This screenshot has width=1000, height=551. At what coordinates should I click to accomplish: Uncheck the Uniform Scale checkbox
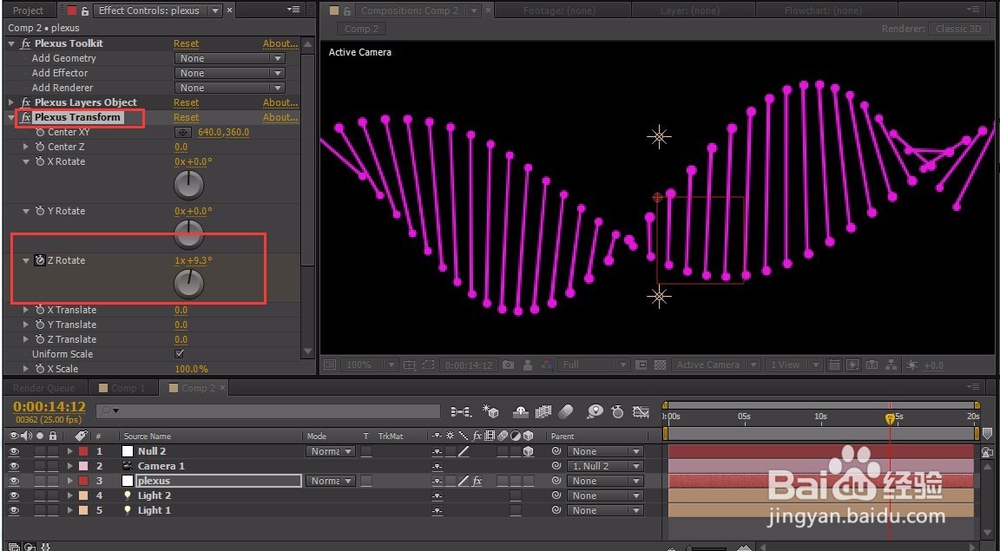pyautogui.click(x=179, y=354)
